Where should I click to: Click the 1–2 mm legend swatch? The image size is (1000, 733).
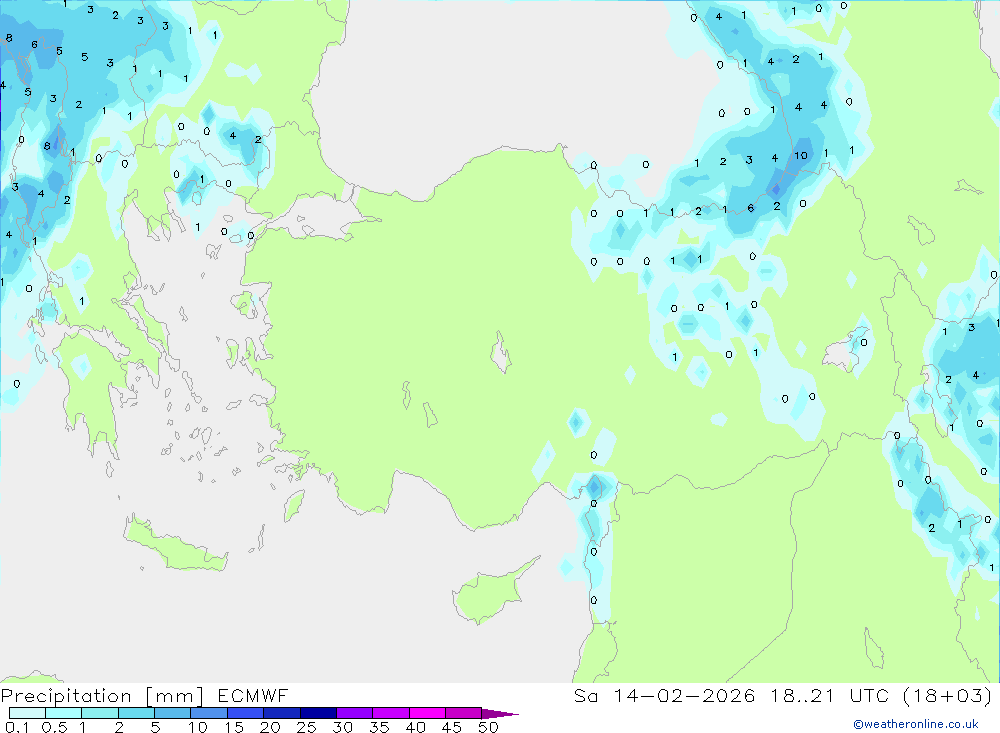coord(100,713)
